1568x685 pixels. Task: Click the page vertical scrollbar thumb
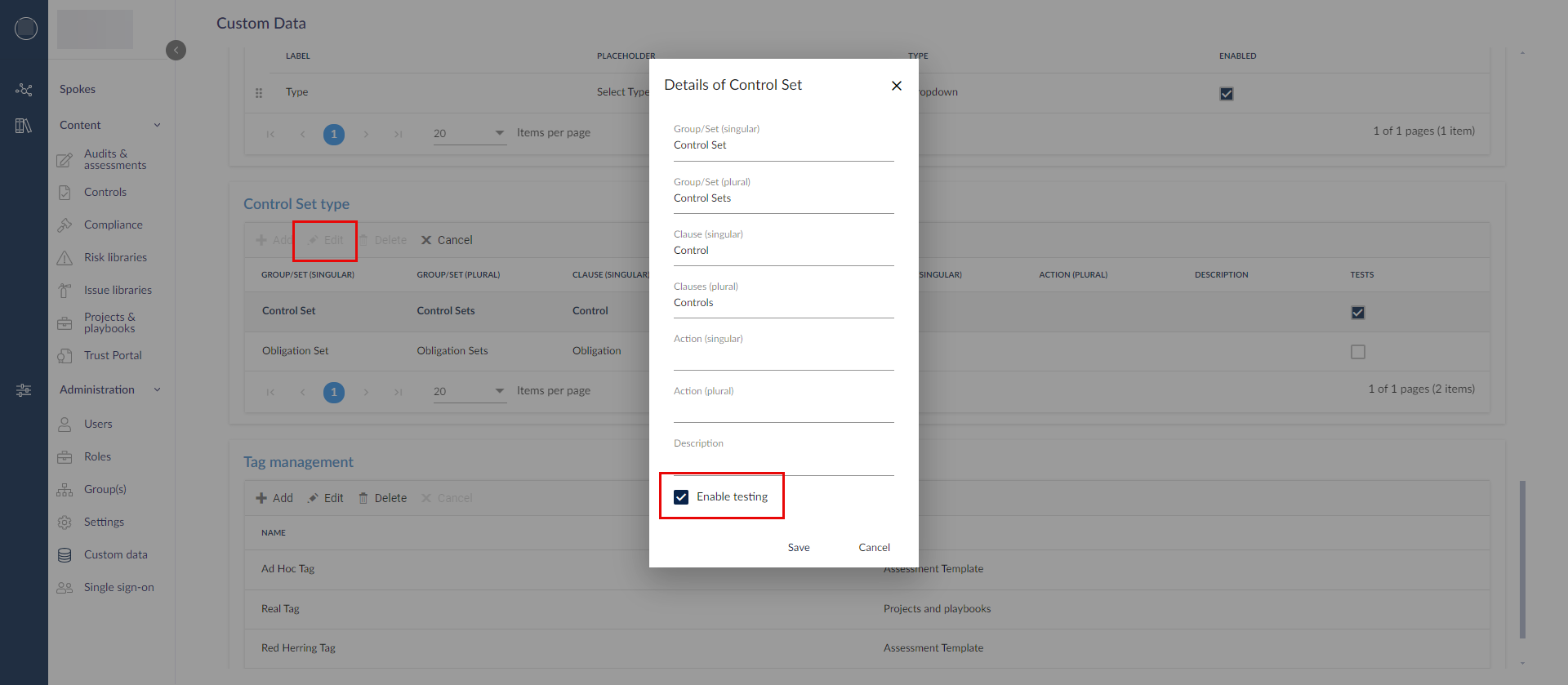tap(1521, 559)
